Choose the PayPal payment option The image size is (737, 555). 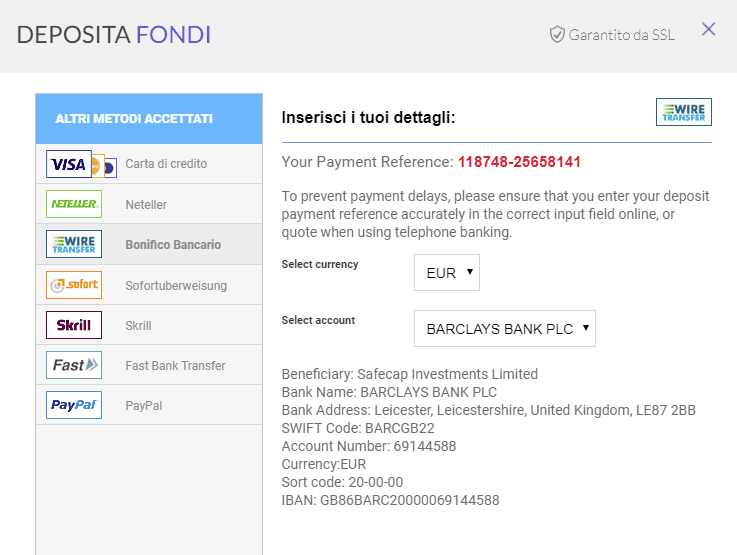pyautogui.click(x=149, y=405)
